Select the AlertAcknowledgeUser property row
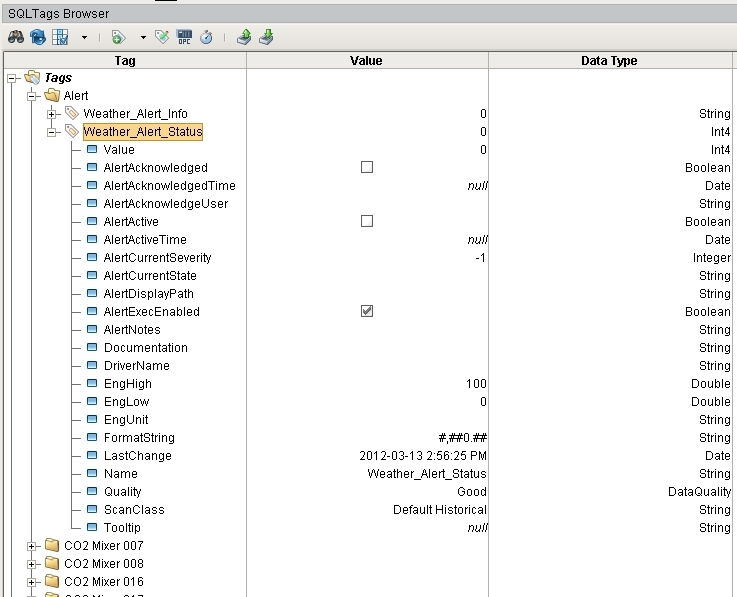This screenshot has height=597, width=737. click(x=166, y=204)
